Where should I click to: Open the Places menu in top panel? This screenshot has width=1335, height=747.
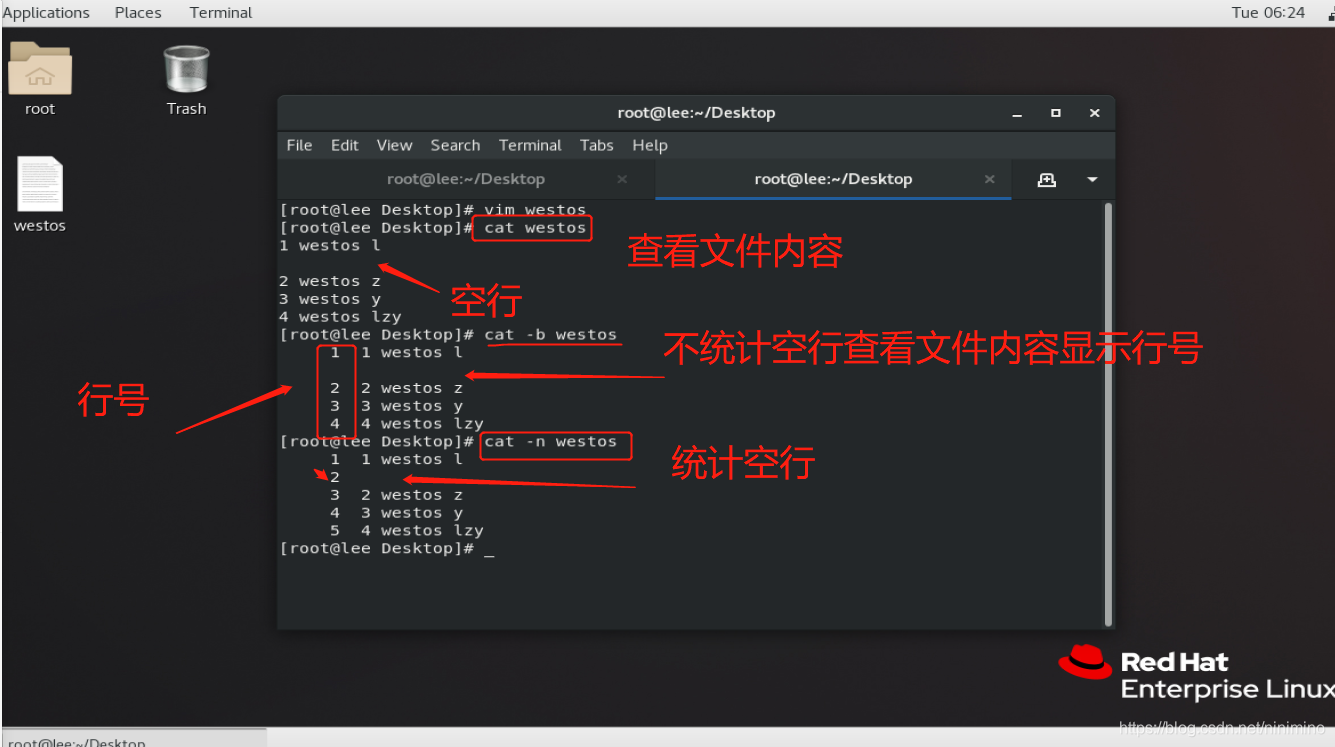(138, 12)
